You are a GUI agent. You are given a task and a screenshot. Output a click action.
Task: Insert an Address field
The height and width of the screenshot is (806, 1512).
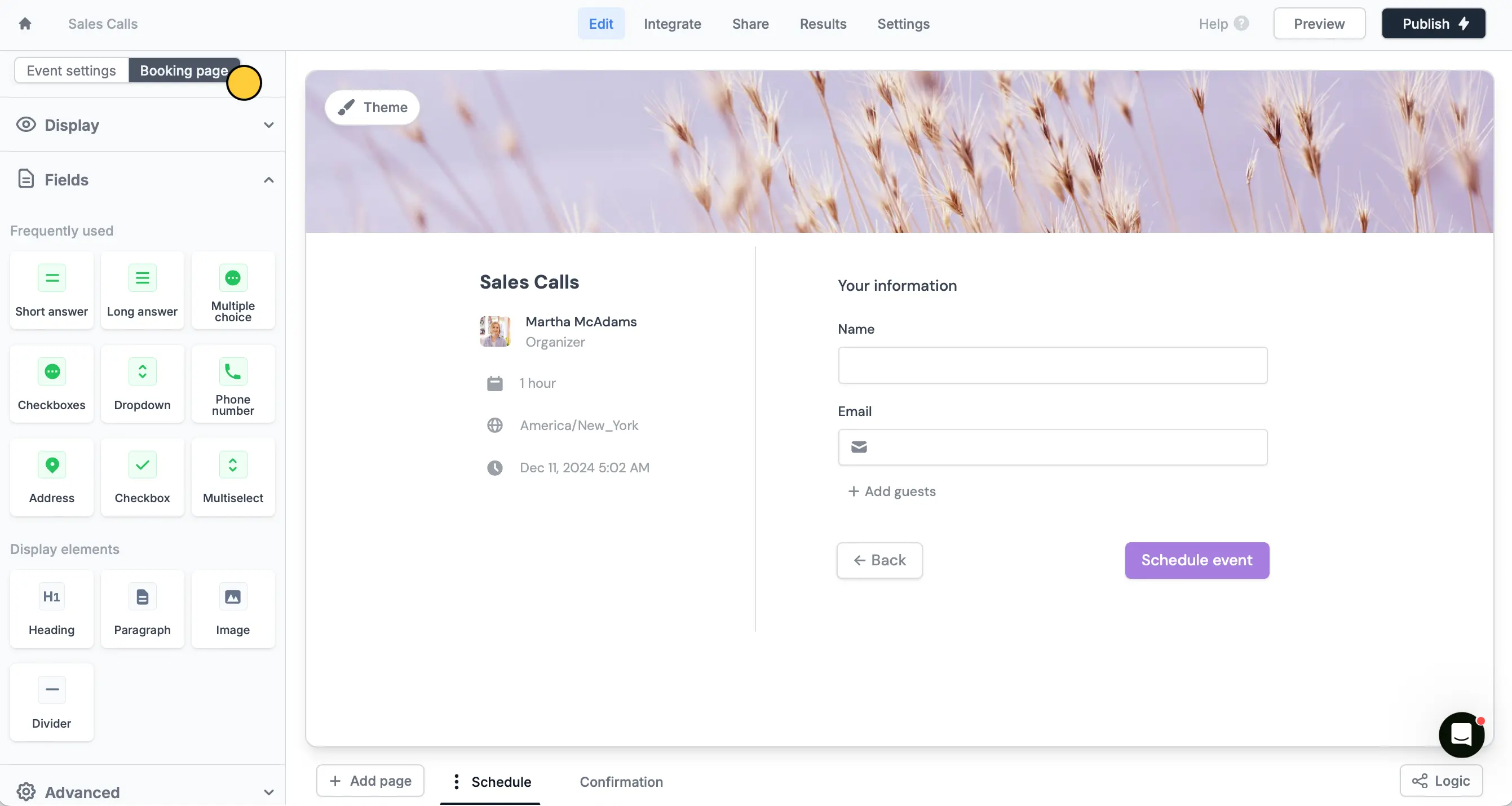[x=52, y=477]
